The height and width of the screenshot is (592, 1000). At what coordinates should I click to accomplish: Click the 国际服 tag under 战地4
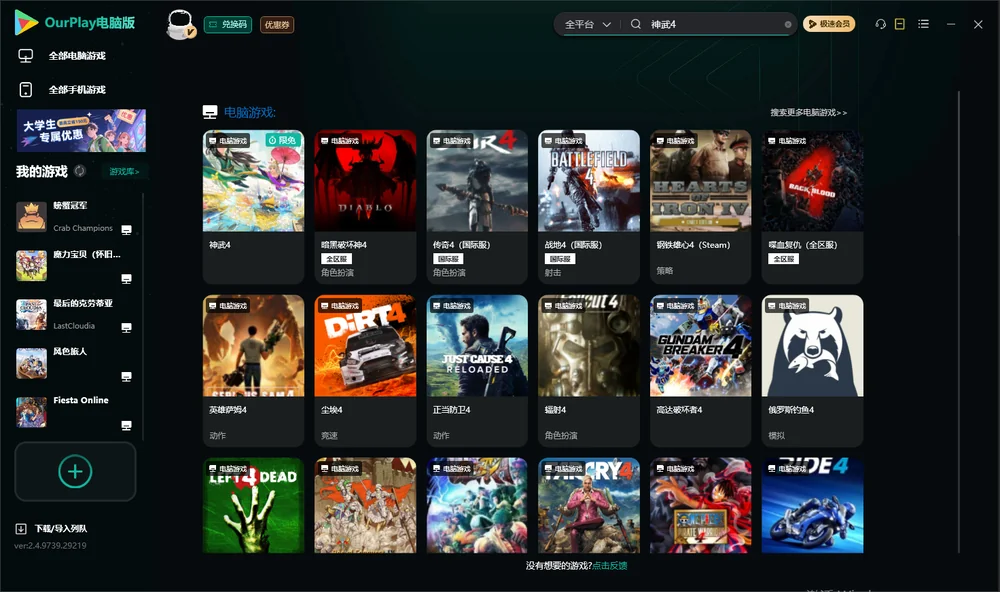point(560,259)
